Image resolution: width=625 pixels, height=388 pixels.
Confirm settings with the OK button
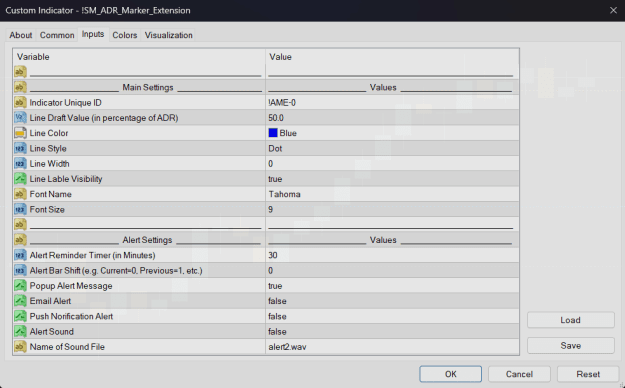pyautogui.click(x=450, y=374)
